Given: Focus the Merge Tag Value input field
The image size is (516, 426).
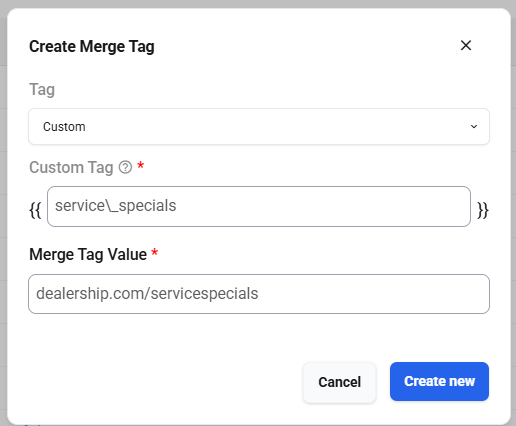Looking at the screenshot, I should point(259,294).
